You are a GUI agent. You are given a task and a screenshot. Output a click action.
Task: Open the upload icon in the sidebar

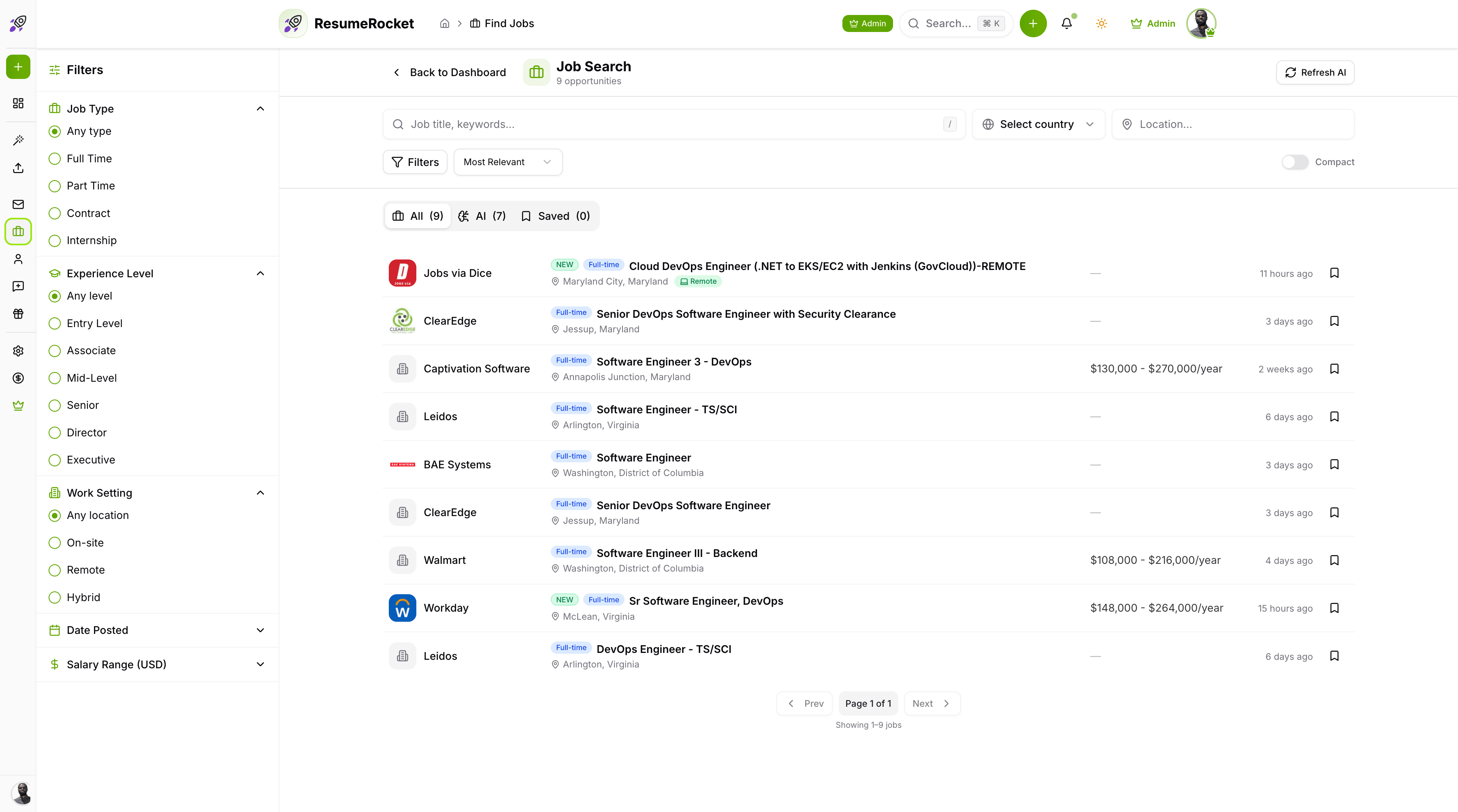point(18,168)
